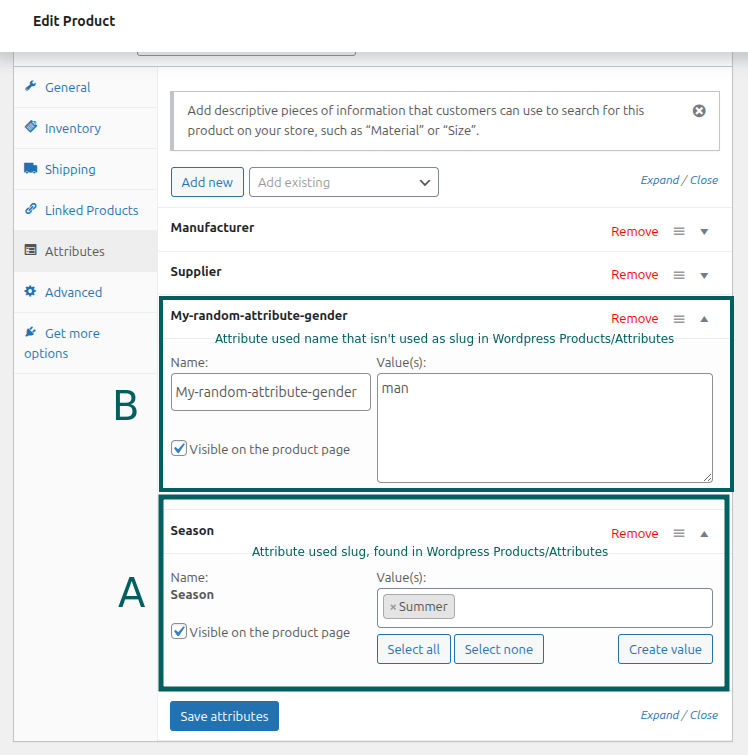748x755 pixels.
Task: Click the wrench icon beside General
Action: (31, 86)
